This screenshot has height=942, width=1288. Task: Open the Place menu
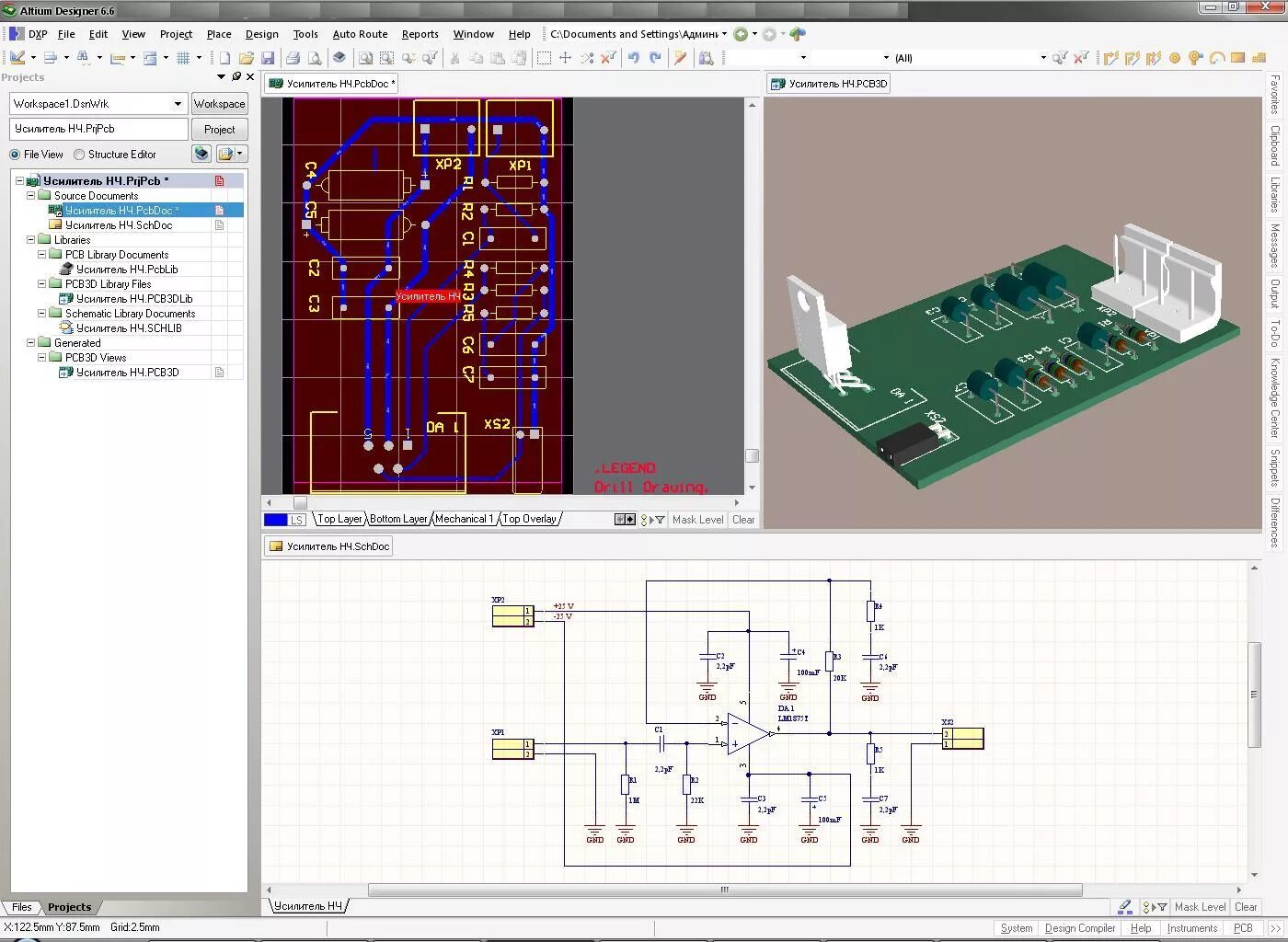tap(219, 34)
